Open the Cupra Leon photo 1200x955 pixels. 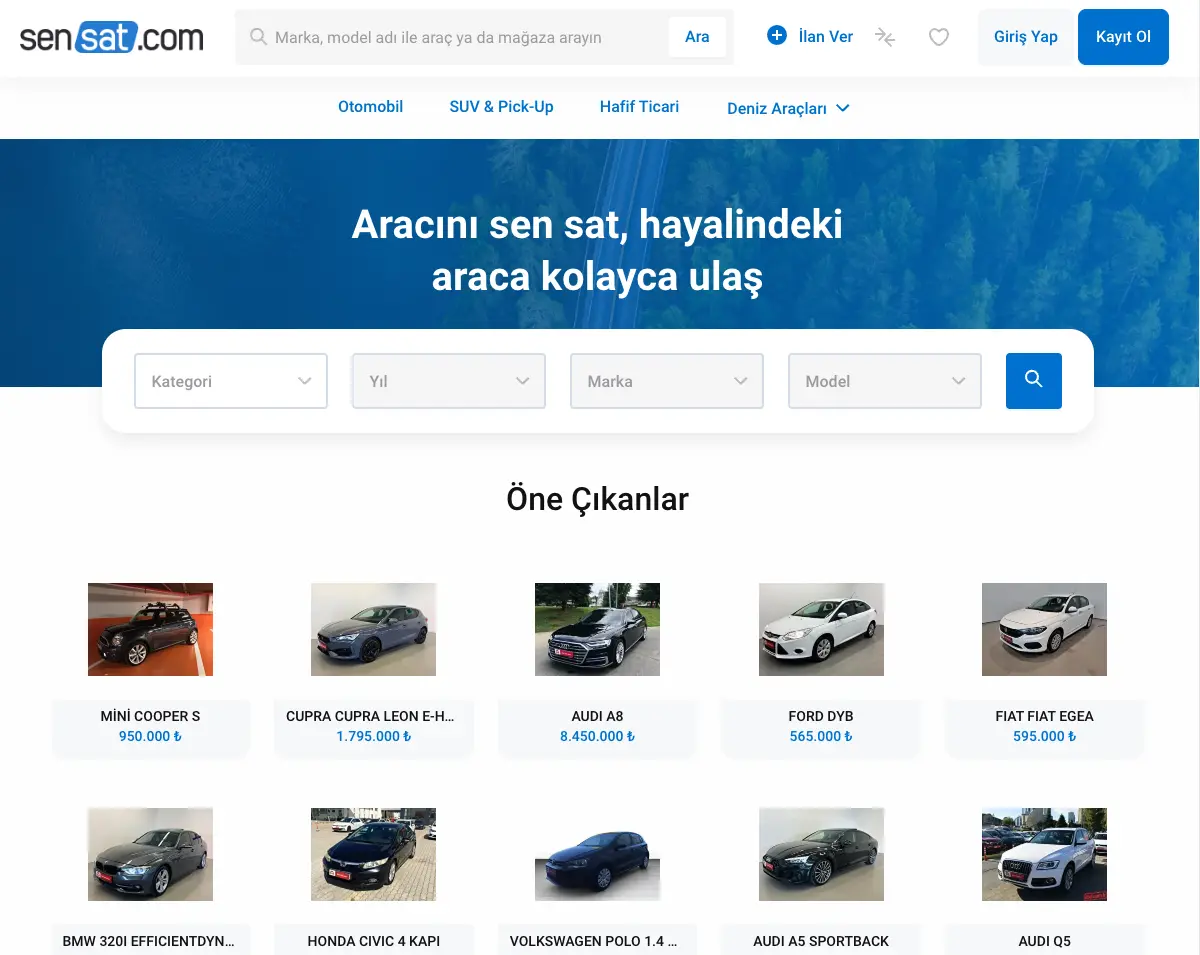pyautogui.click(x=373, y=629)
